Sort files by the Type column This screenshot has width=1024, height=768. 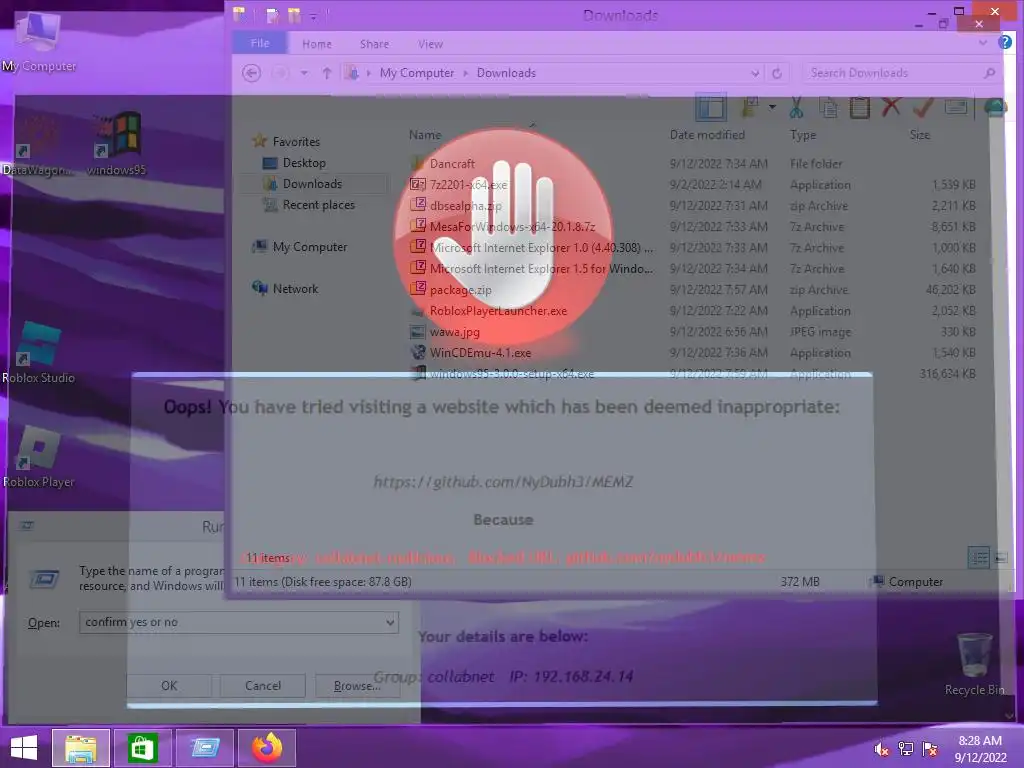(x=803, y=135)
